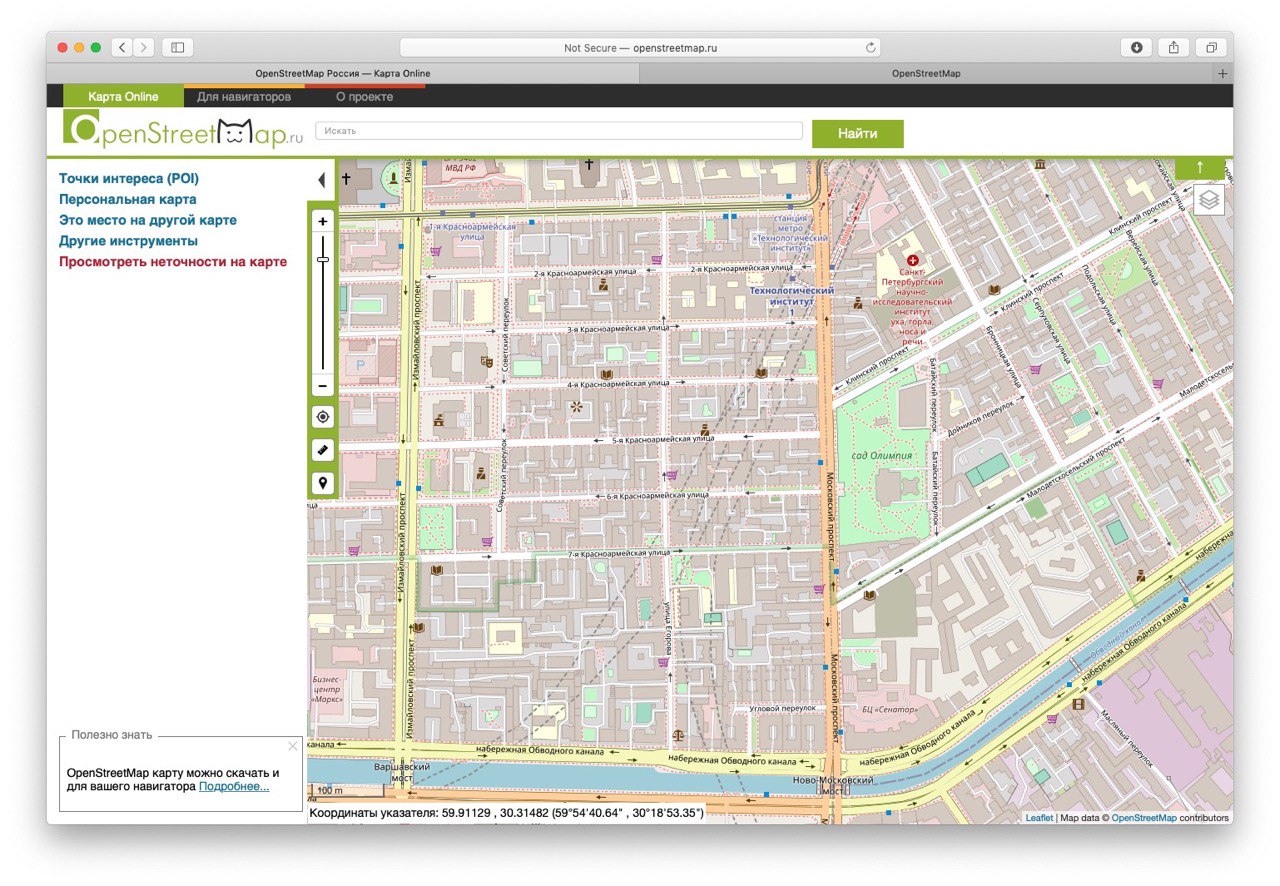Show Safari downloads

[1137, 47]
